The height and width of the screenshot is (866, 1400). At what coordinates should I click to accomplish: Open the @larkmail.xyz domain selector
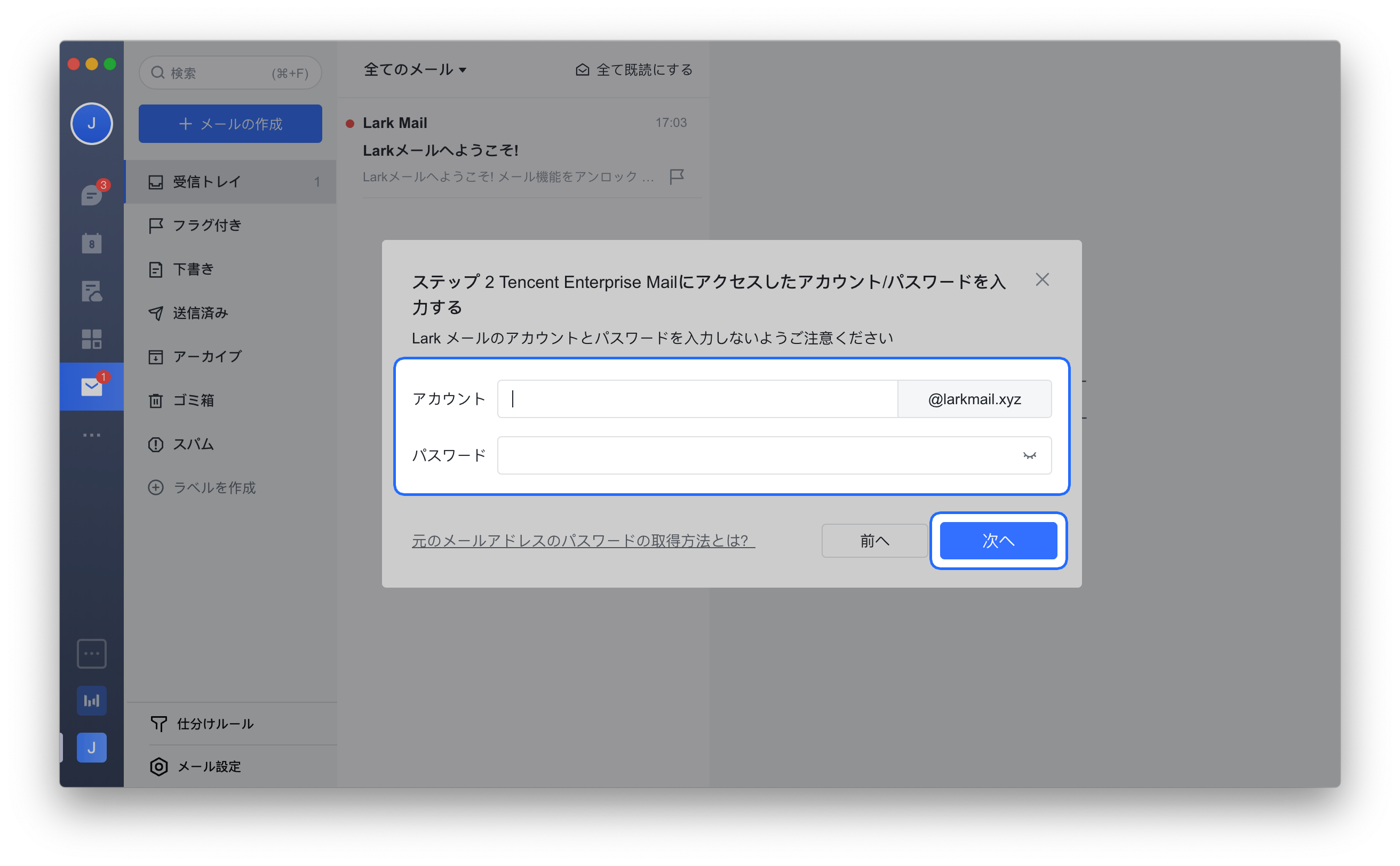[x=974, y=399]
